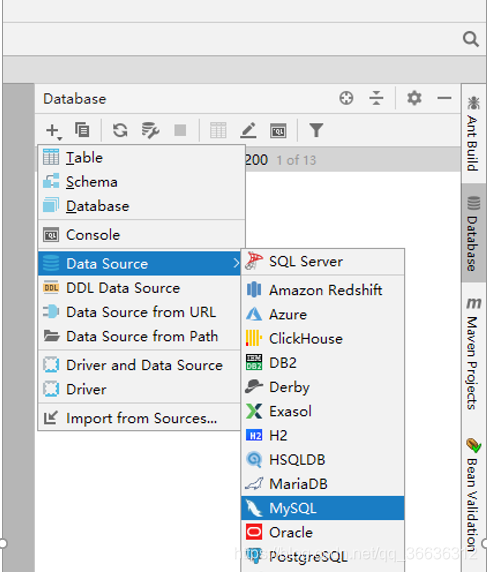The image size is (487, 572).
Task: Click Import from Sources... item
Action: (x=139, y=418)
